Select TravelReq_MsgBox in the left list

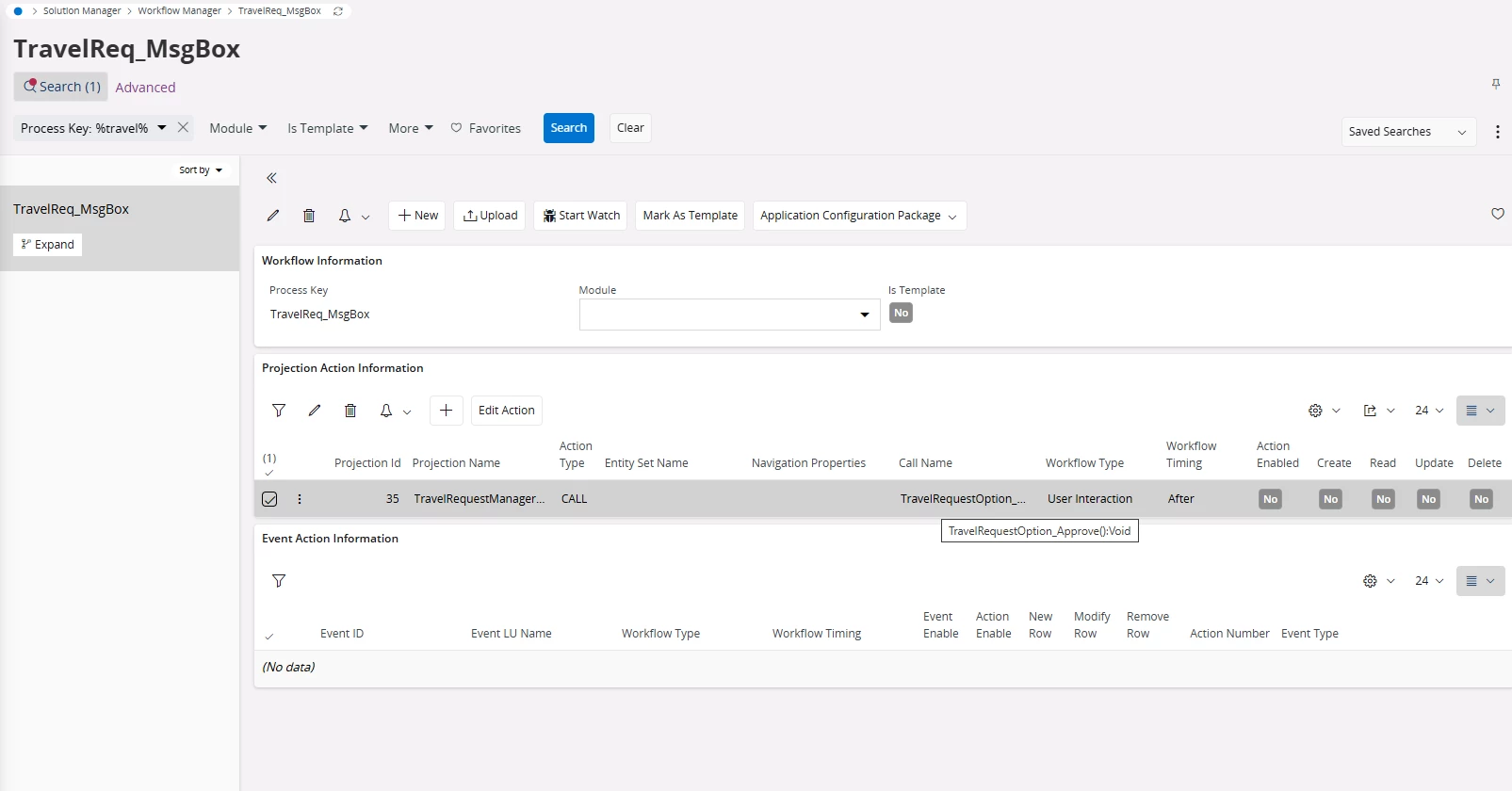click(x=72, y=209)
